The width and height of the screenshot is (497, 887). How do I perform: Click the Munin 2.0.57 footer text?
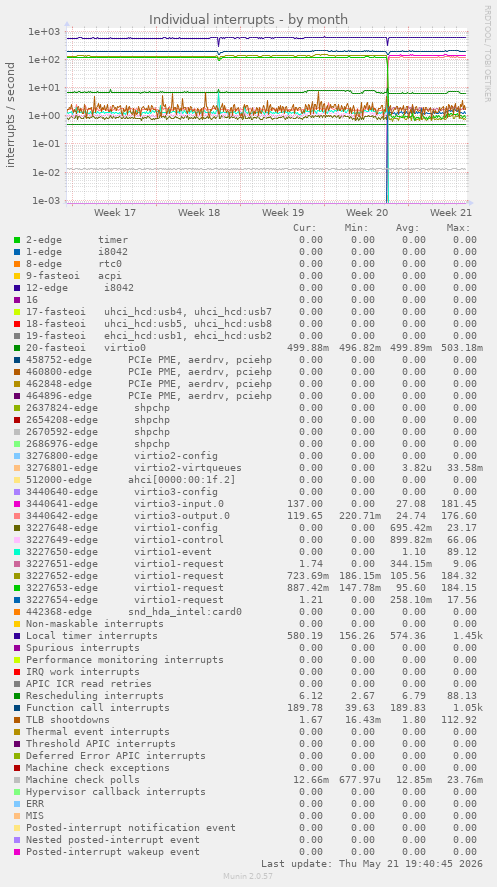coord(248,876)
